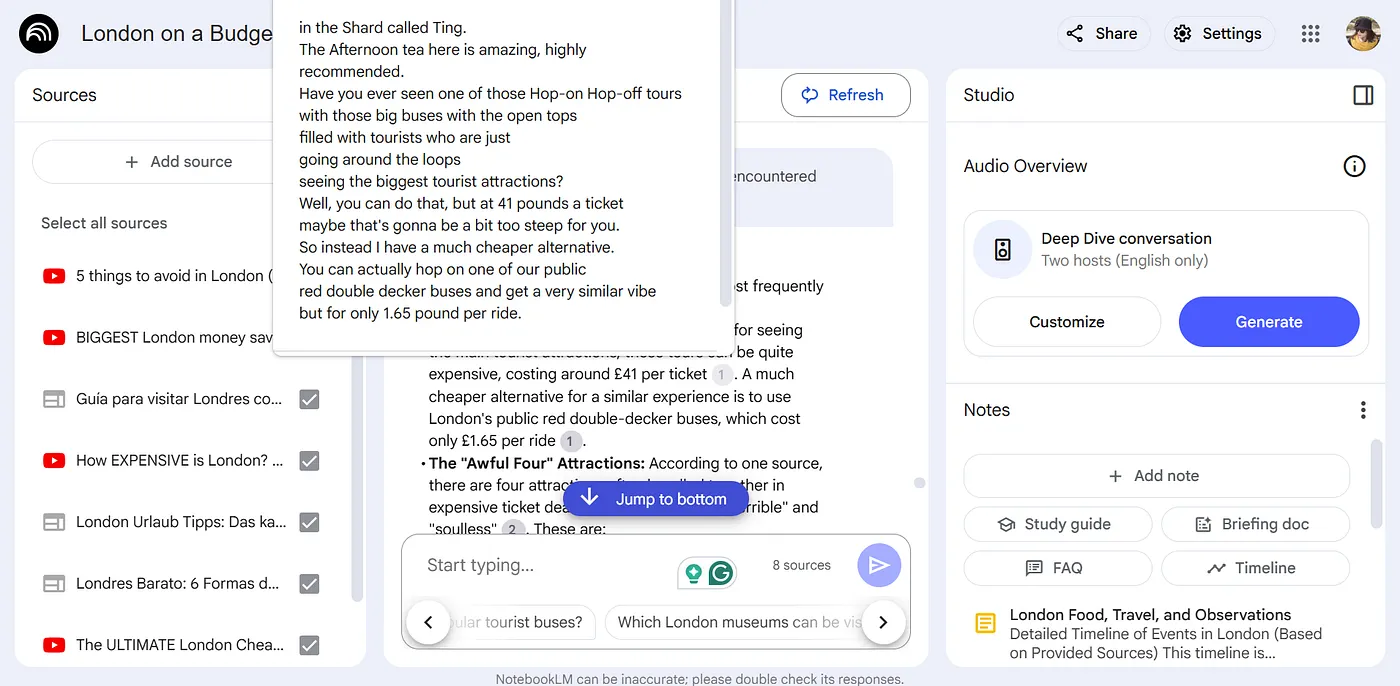Screen dimensions: 1400x686
Task: Open the user profile avatar
Action: 1363,34
